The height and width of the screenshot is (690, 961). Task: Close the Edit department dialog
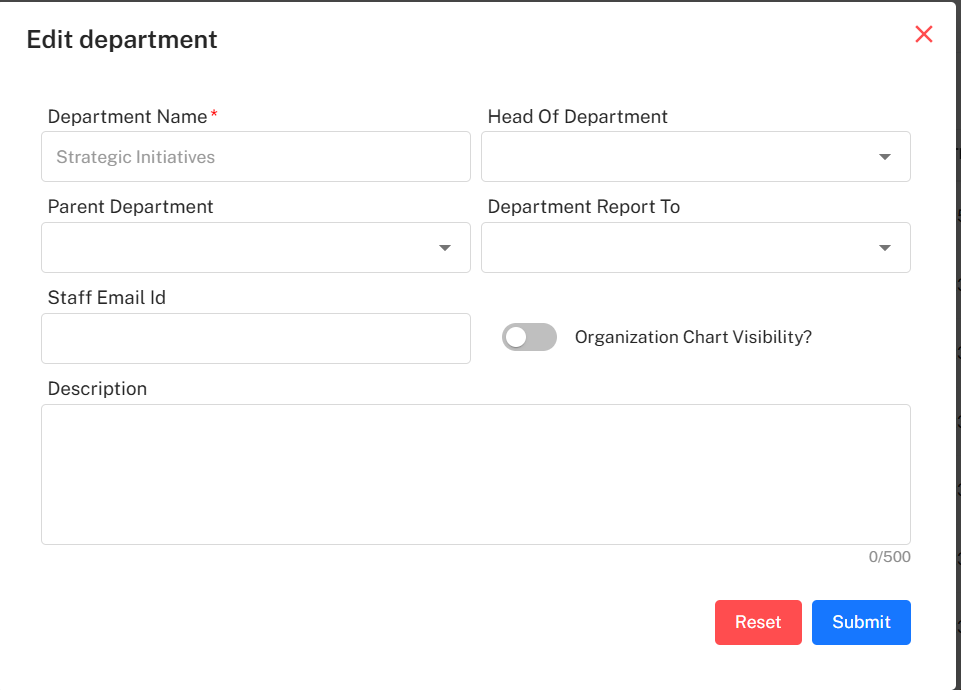coord(924,34)
